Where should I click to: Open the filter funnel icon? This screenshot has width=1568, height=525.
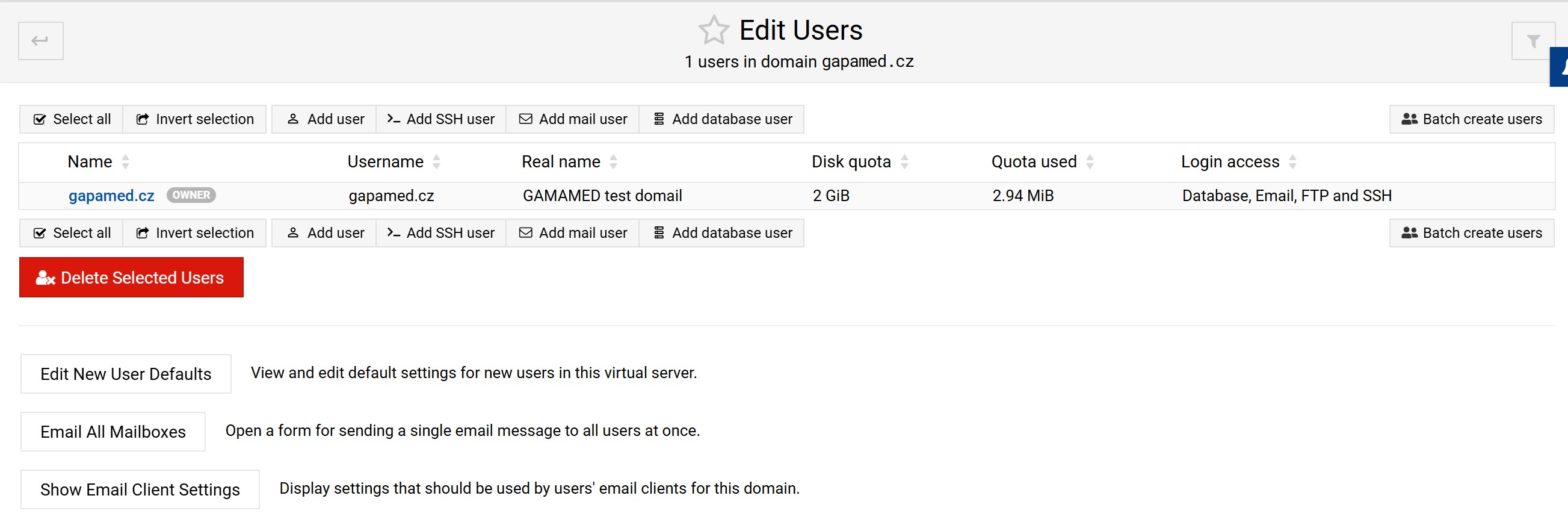pyautogui.click(x=1532, y=42)
